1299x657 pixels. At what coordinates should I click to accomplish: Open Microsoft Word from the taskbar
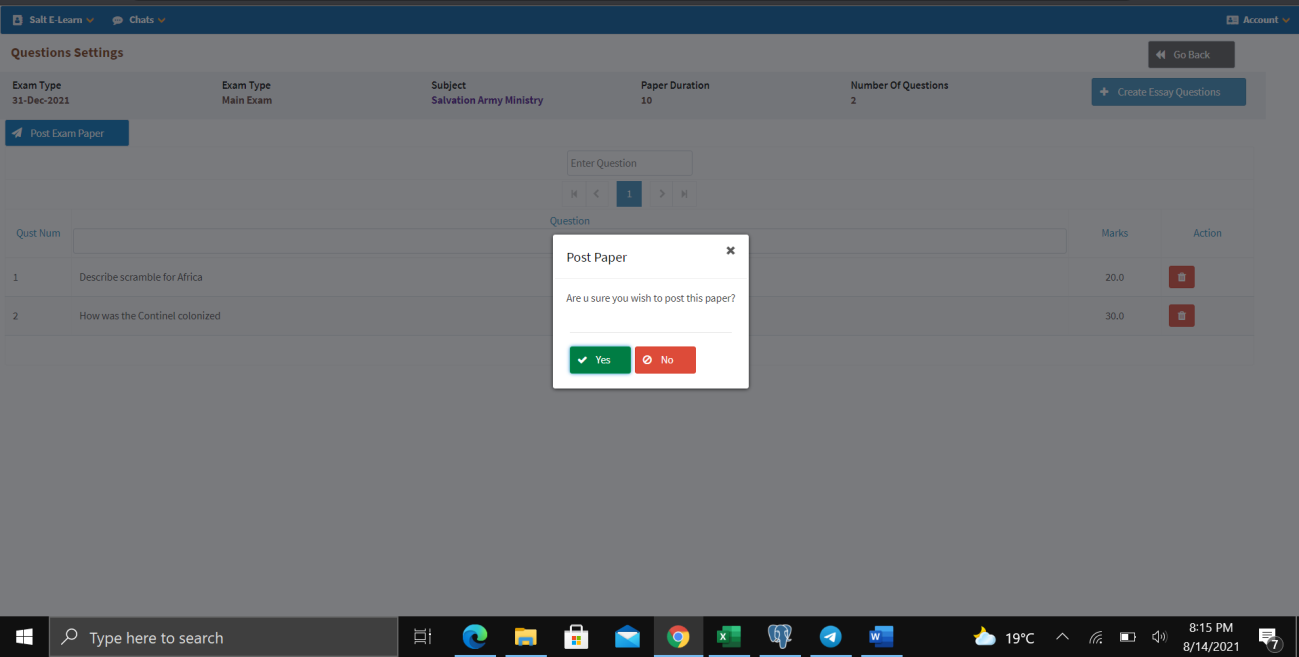pos(879,636)
